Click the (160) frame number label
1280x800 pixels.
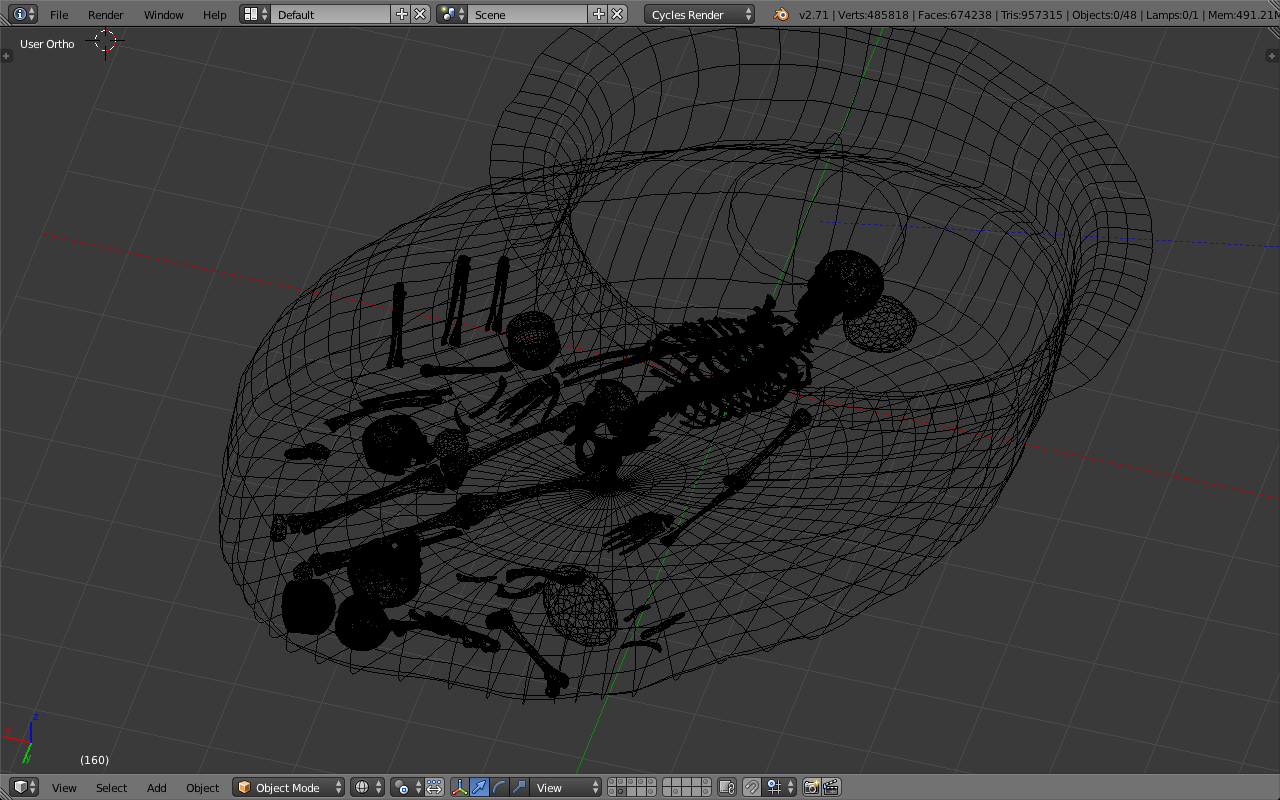pos(95,760)
